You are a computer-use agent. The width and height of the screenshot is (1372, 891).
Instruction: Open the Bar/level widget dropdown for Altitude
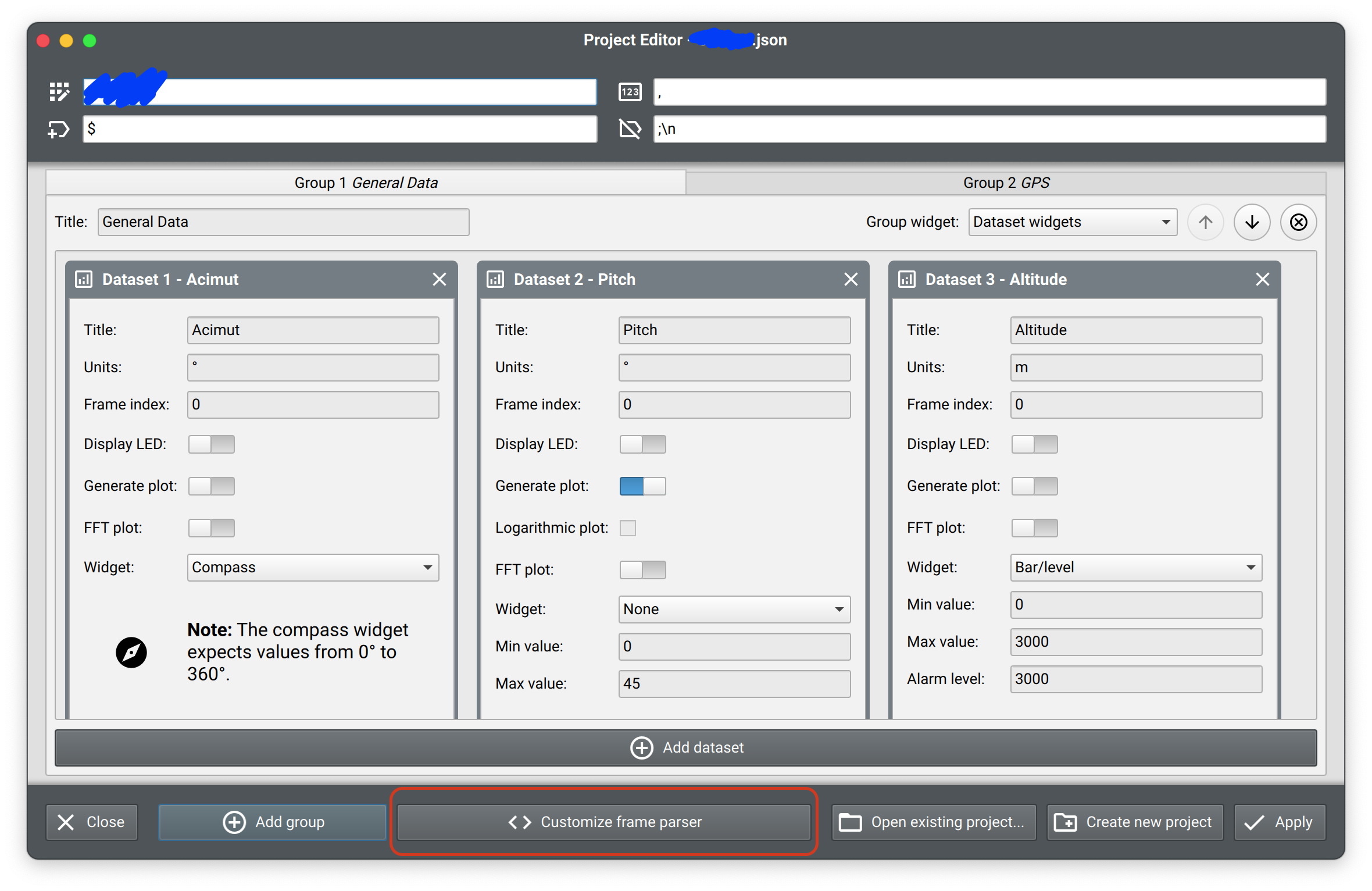click(1135, 567)
